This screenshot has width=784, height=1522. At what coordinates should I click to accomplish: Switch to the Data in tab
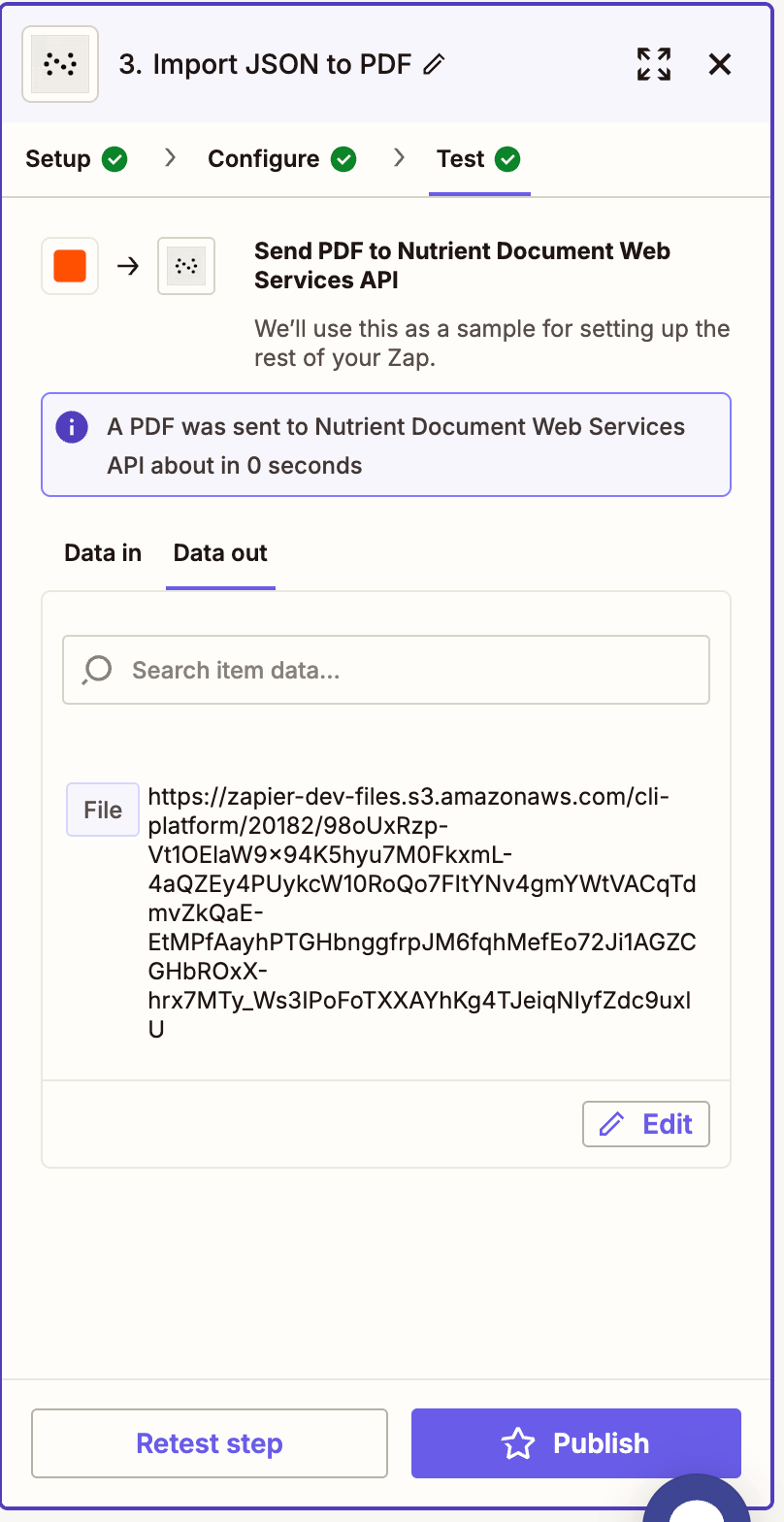pos(102,552)
